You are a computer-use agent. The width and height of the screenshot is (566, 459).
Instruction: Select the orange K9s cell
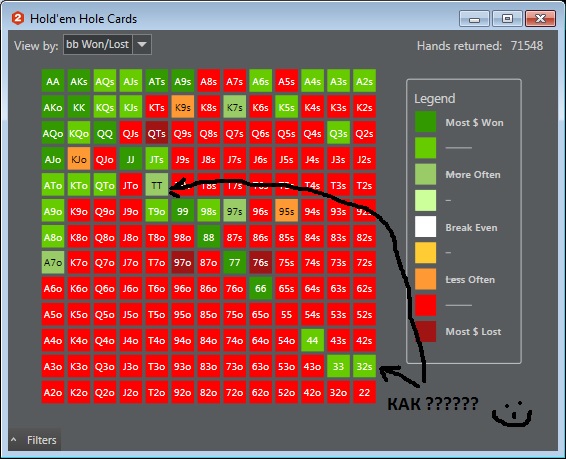pyautogui.click(x=183, y=107)
